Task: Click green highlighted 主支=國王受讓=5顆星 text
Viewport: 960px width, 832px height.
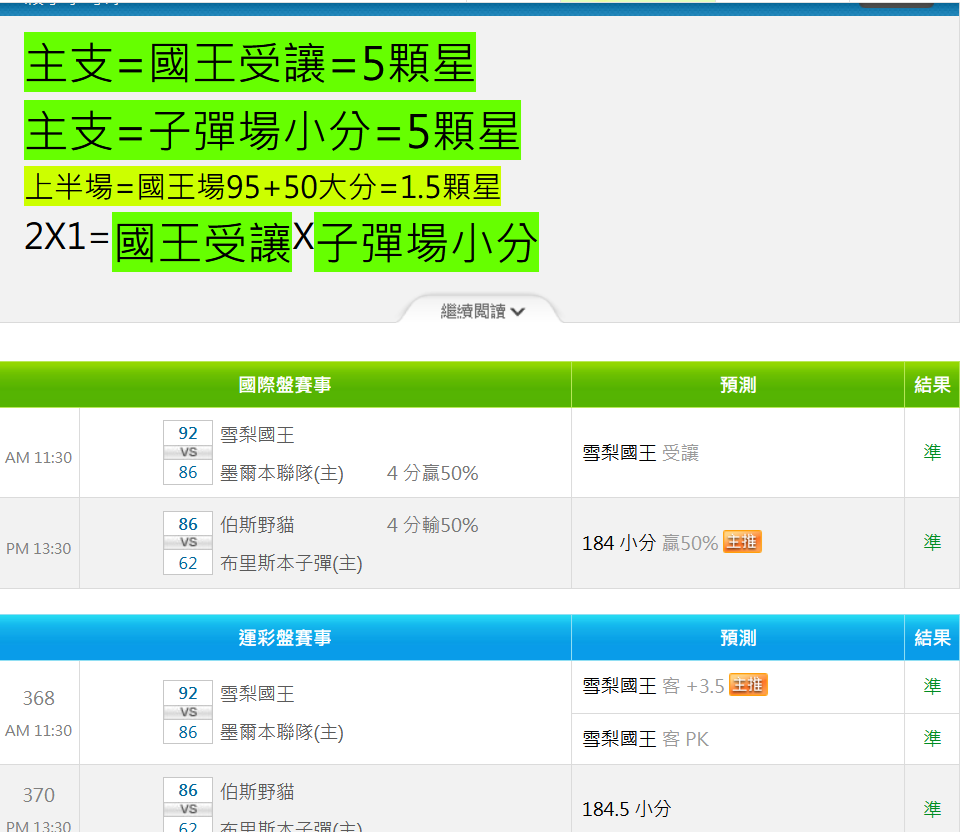Action: tap(250, 64)
